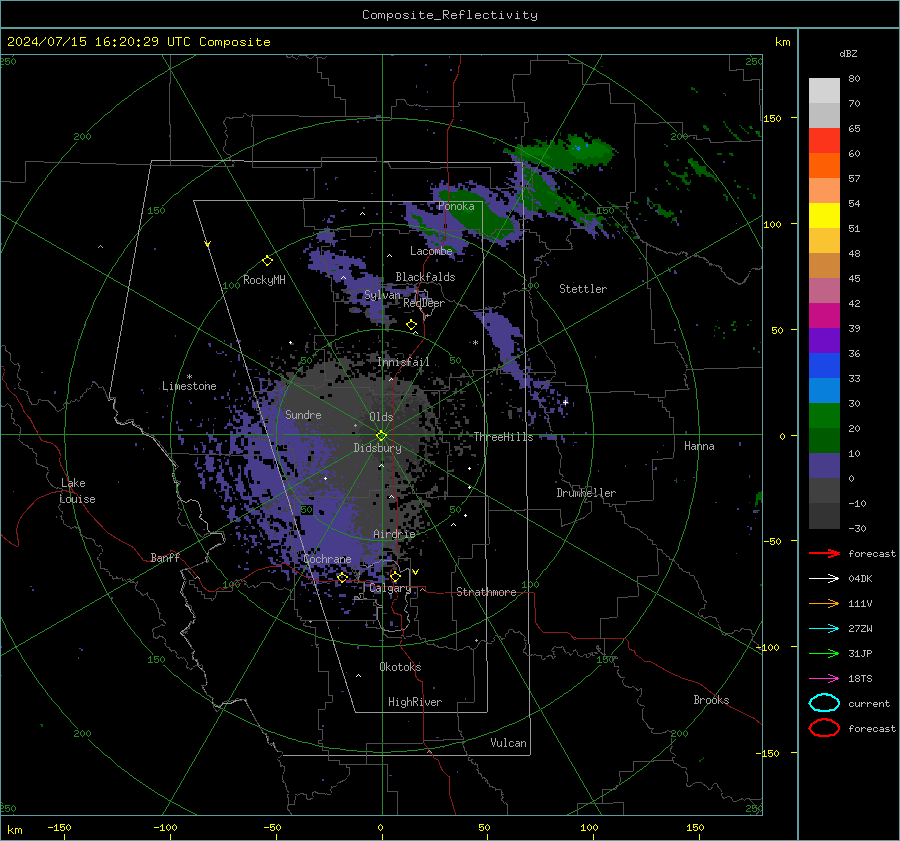Click the Lake Louise label
The width and height of the screenshot is (900, 841).
pyautogui.click(x=77, y=491)
